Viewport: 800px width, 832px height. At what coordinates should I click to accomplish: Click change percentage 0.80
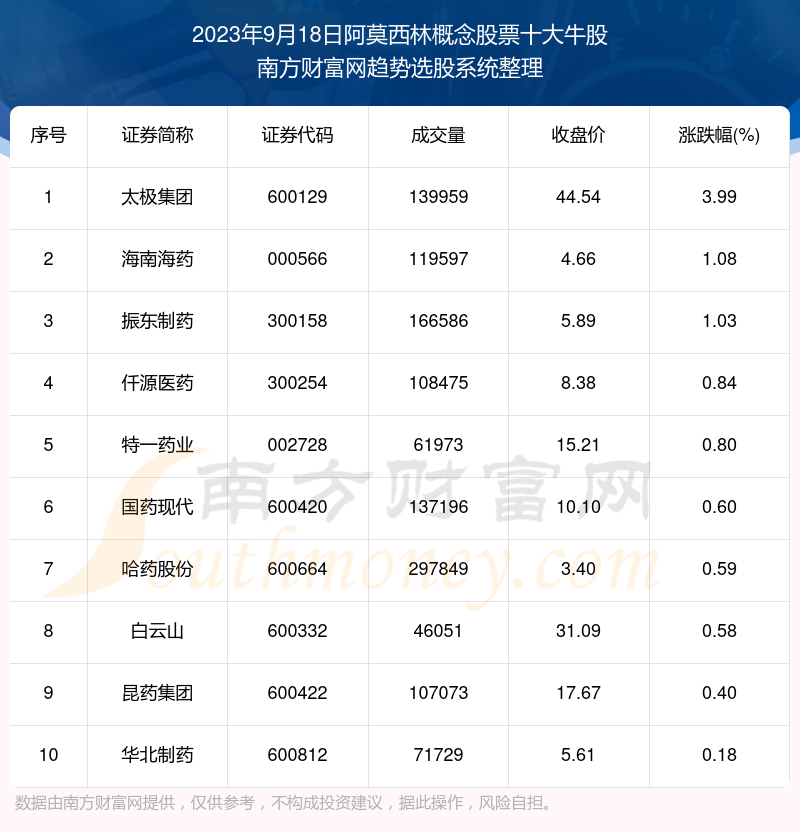(719, 445)
